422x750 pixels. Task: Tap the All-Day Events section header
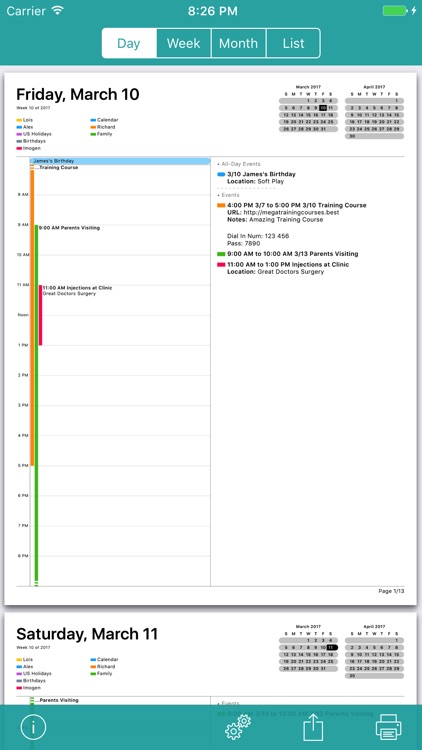coord(239,164)
